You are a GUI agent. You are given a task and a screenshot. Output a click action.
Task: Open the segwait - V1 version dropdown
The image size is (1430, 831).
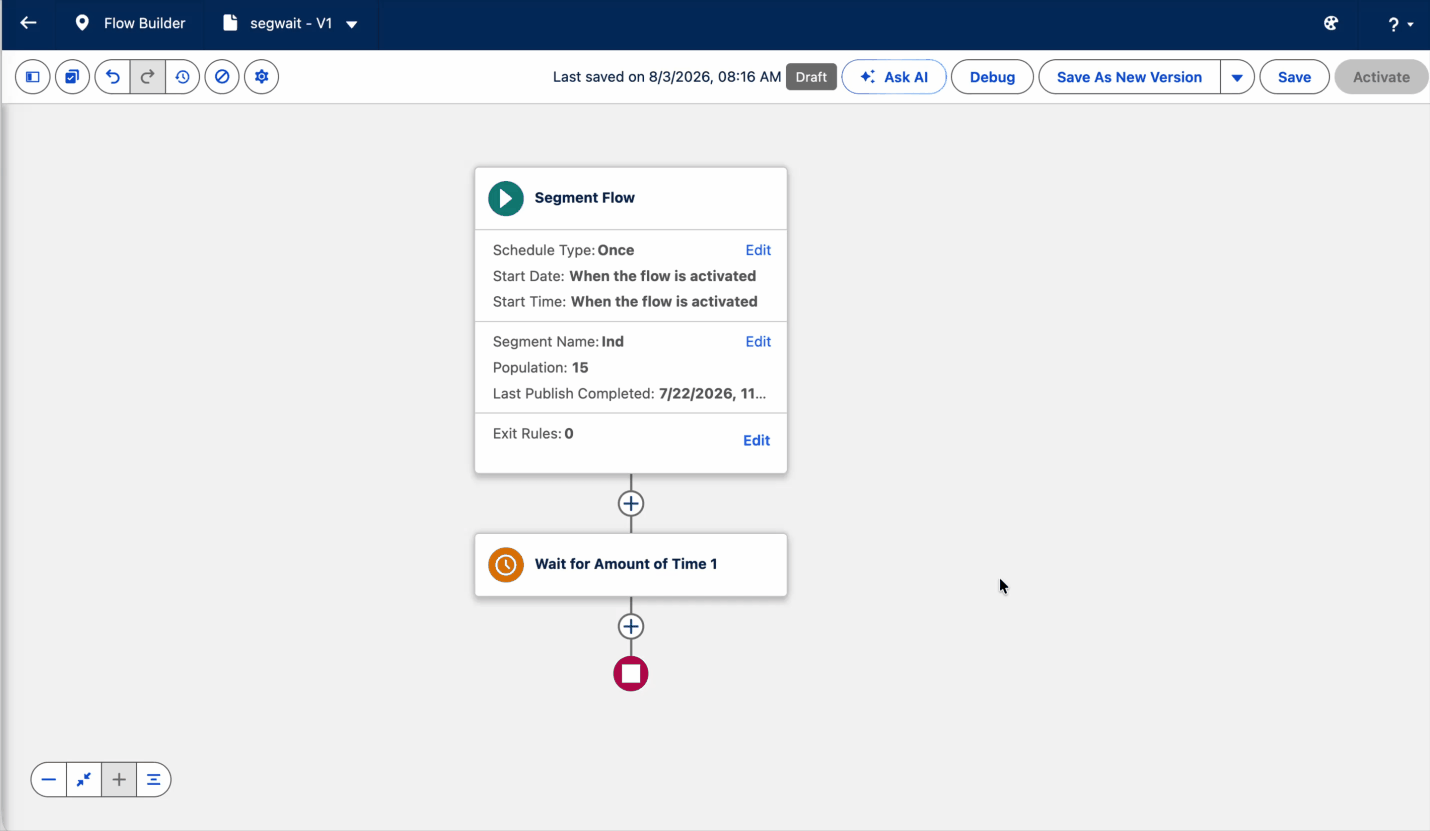[352, 24]
